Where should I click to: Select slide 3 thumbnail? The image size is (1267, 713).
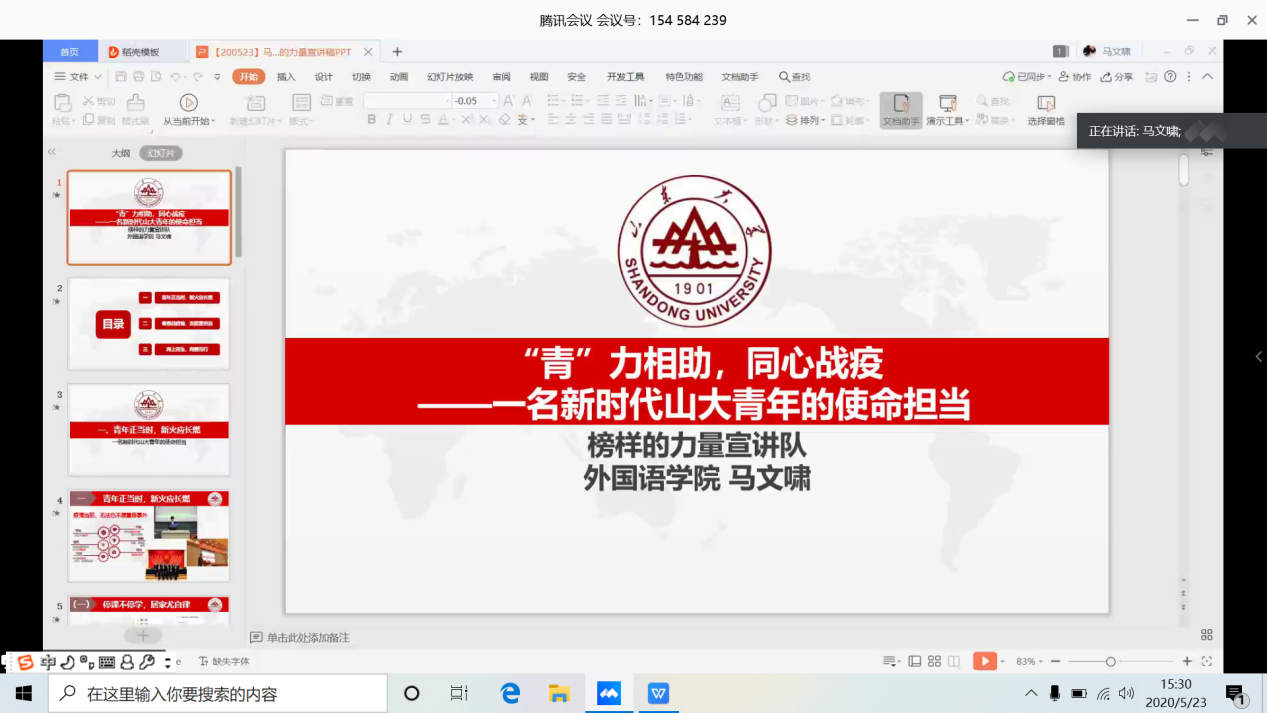pos(149,429)
